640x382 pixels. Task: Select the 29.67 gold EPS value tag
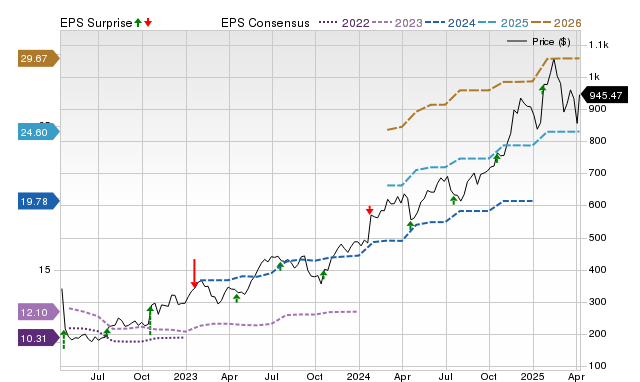pos(38,58)
